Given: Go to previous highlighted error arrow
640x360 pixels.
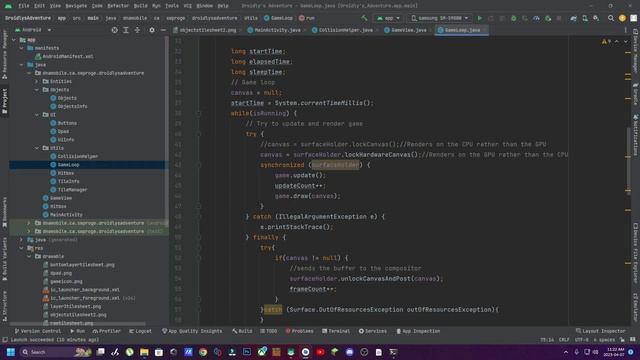Looking at the screenshot, I should pos(616,42).
